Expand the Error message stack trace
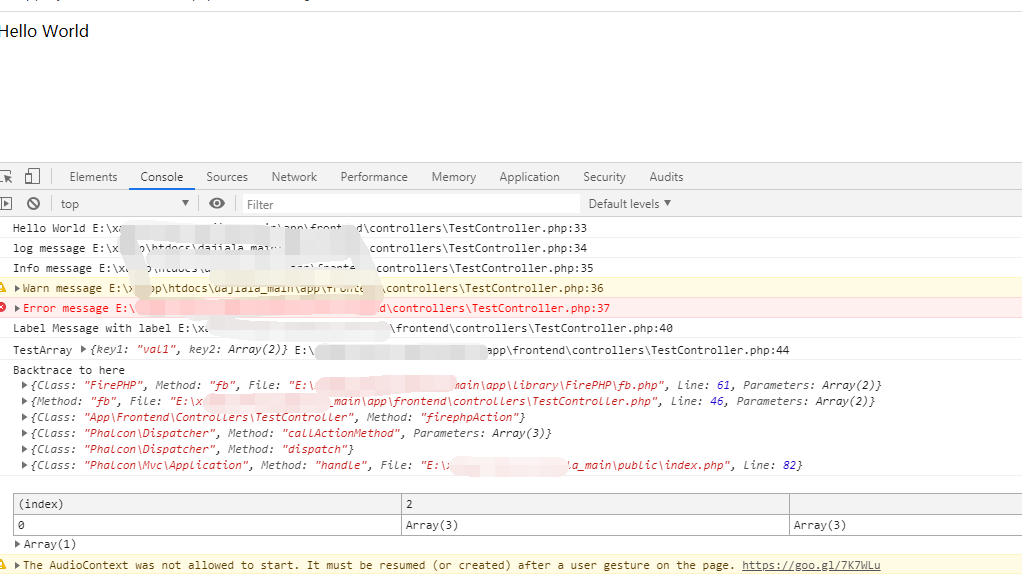This screenshot has width=1022, height=579. (x=18, y=308)
